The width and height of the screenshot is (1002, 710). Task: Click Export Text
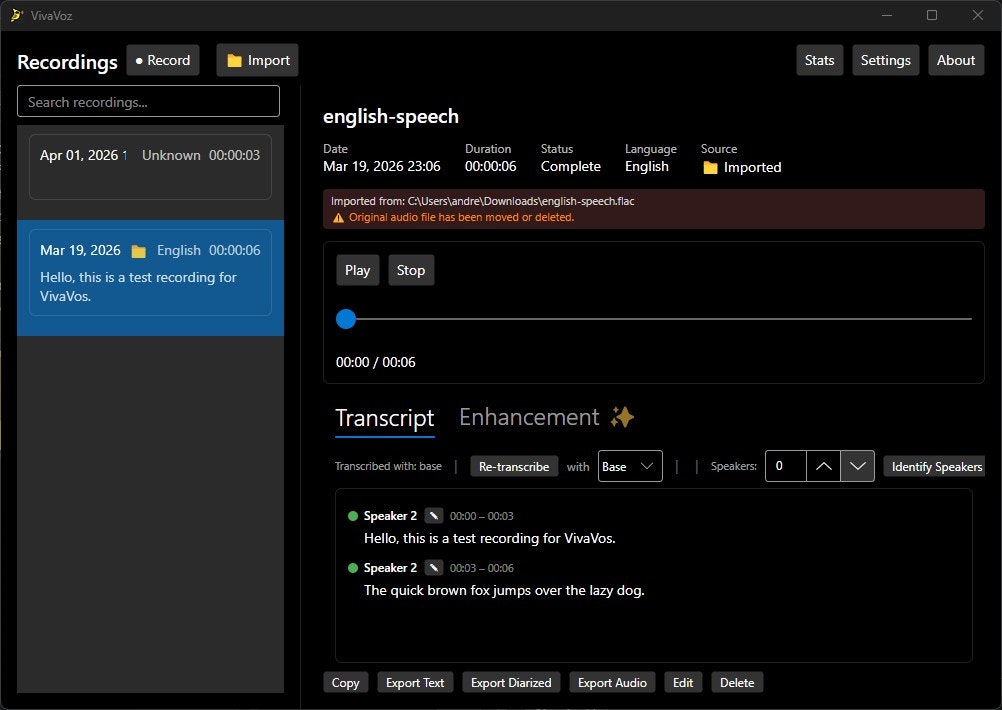[415, 683]
